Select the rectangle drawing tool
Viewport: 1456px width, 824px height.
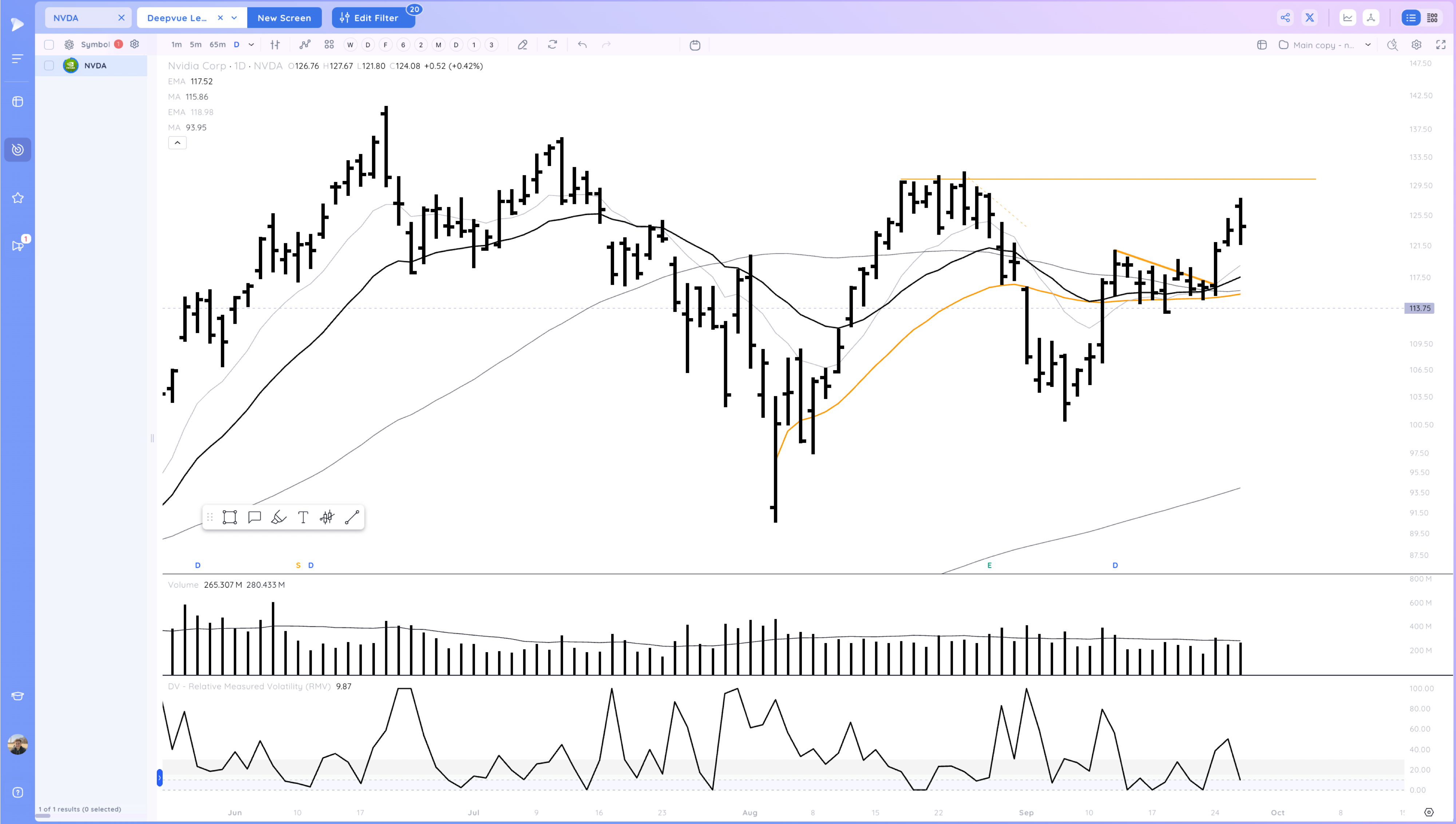coord(230,517)
